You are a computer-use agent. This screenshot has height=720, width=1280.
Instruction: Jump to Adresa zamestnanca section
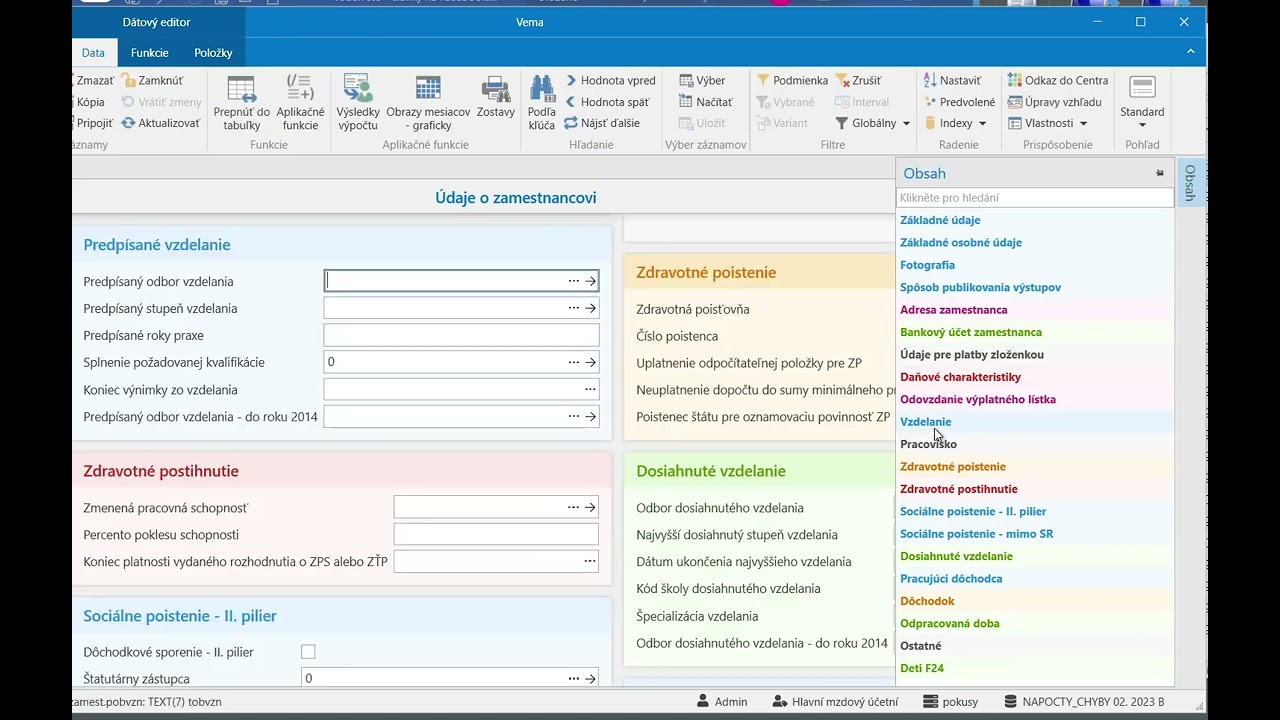click(953, 310)
